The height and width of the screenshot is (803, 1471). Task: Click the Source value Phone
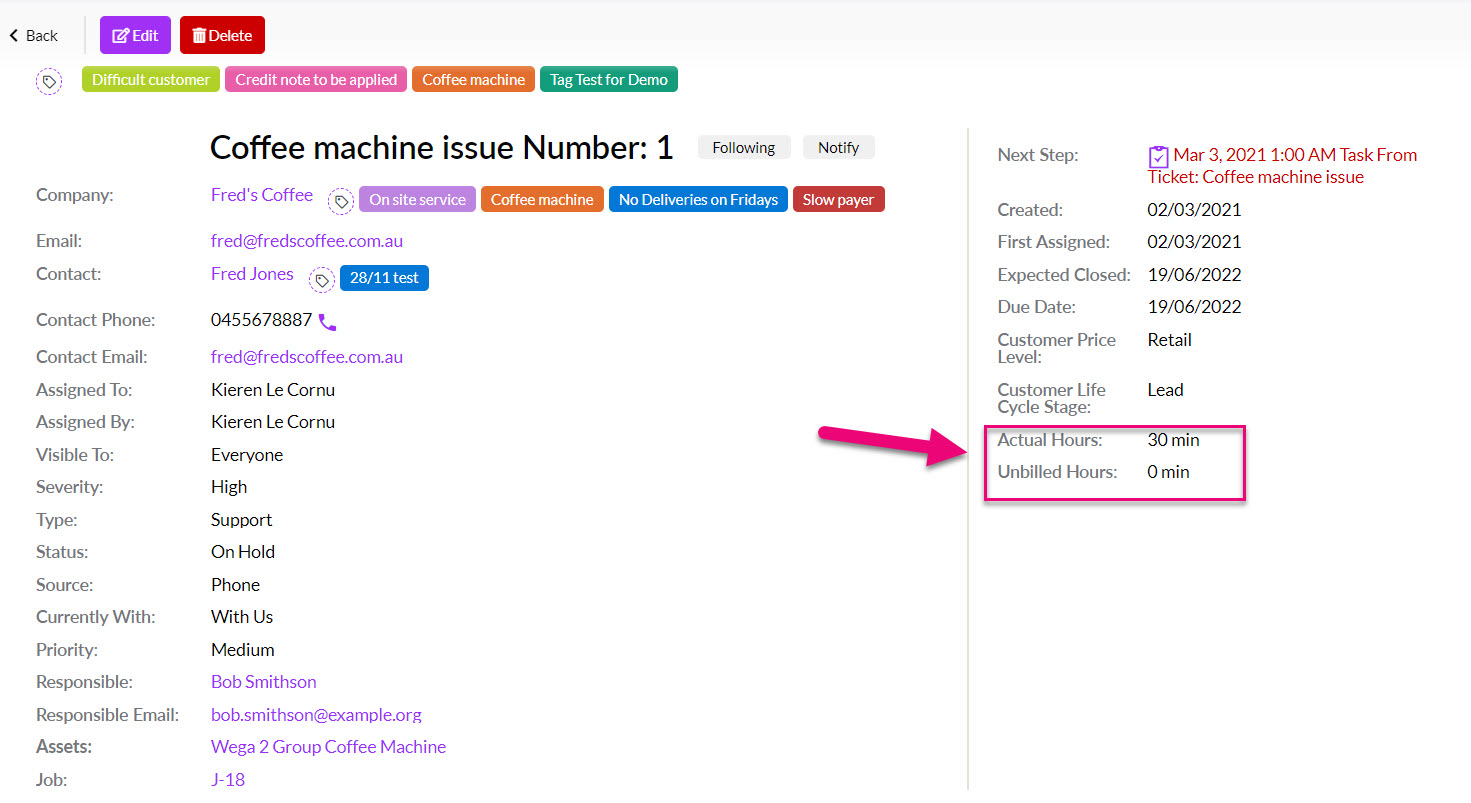tap(235, 585)
